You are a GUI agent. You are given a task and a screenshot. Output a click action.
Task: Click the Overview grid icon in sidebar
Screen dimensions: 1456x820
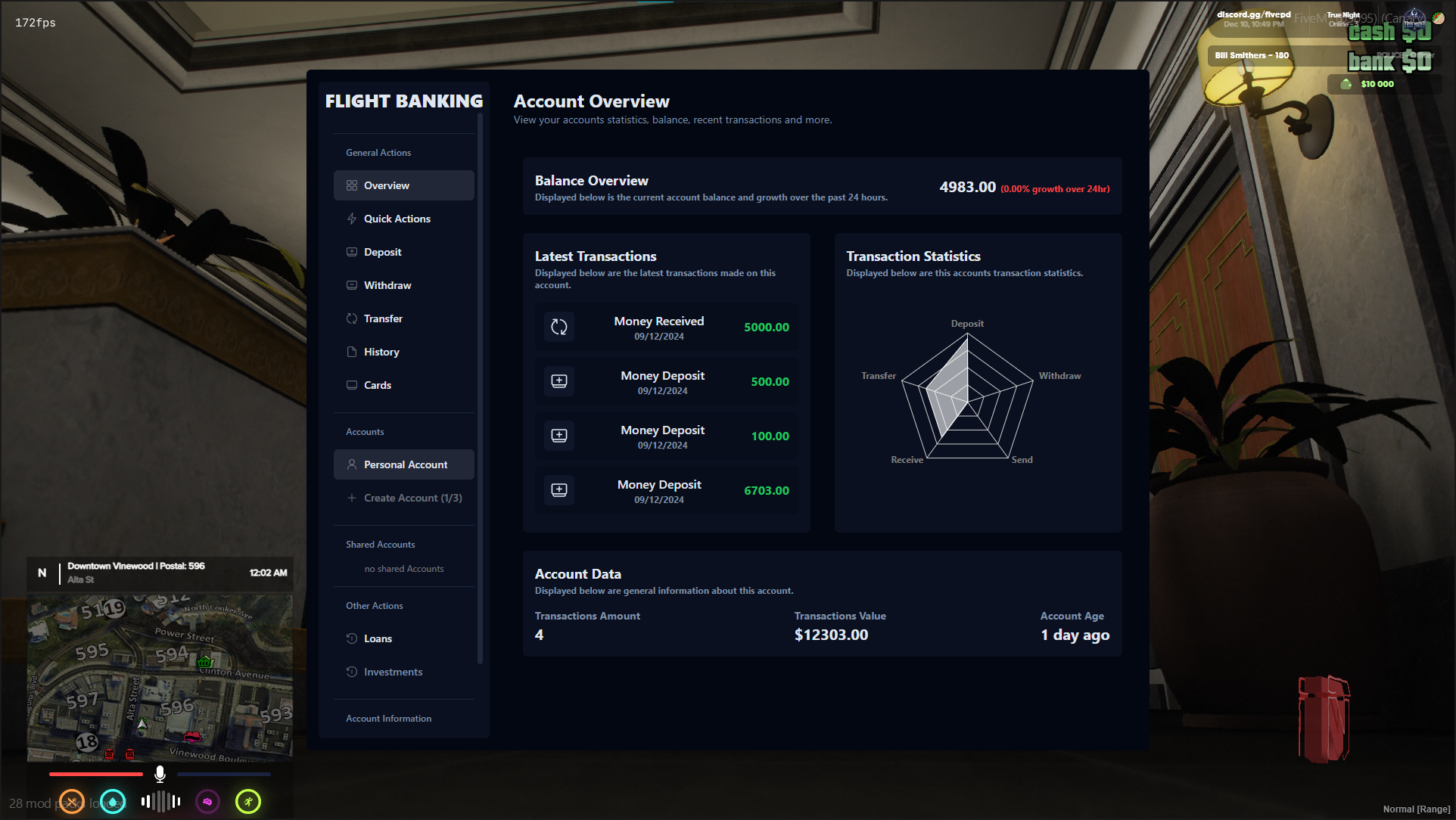(352, 185)
